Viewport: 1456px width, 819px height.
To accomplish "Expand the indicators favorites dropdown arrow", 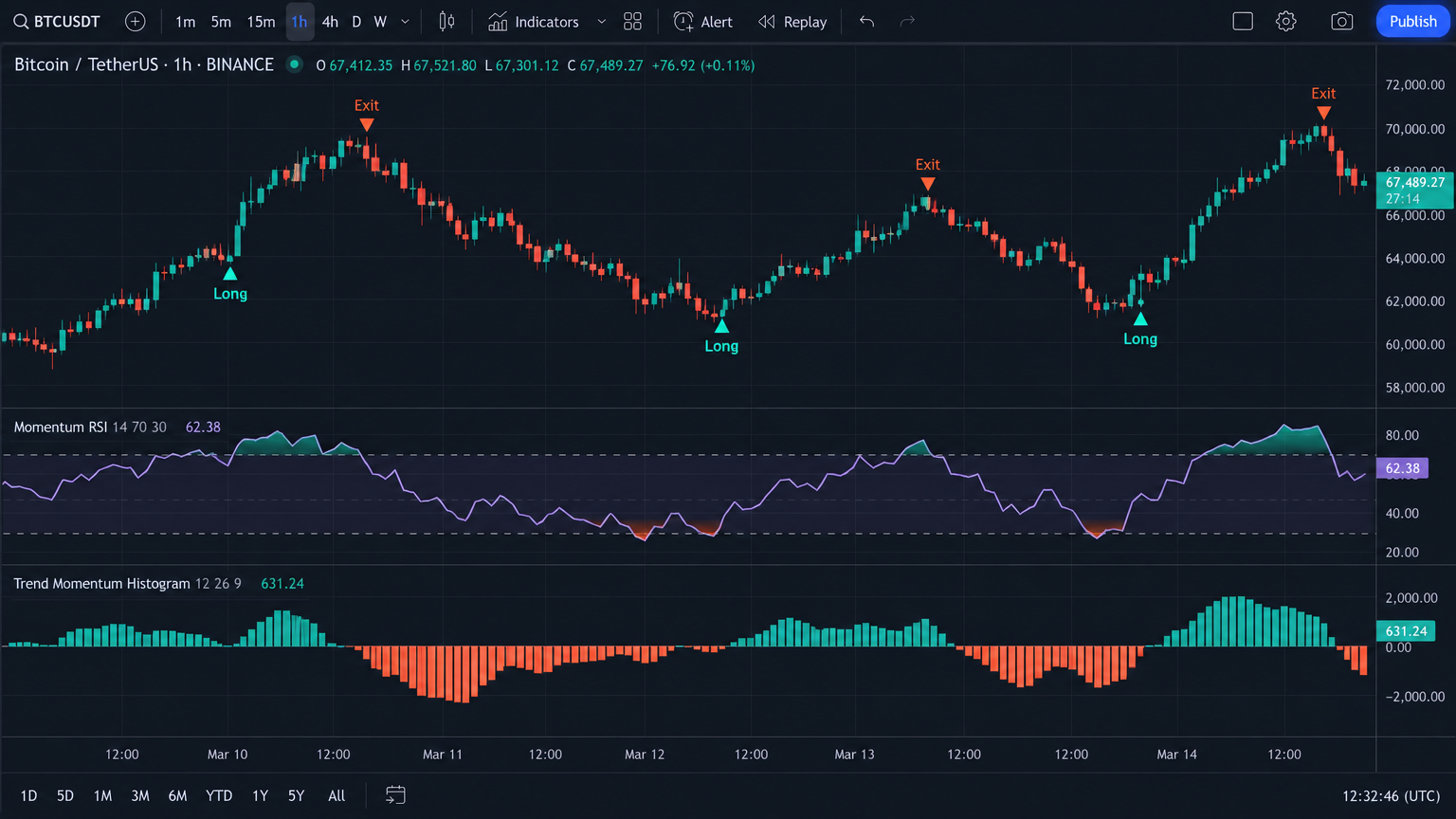I will (x=601, y=21).
